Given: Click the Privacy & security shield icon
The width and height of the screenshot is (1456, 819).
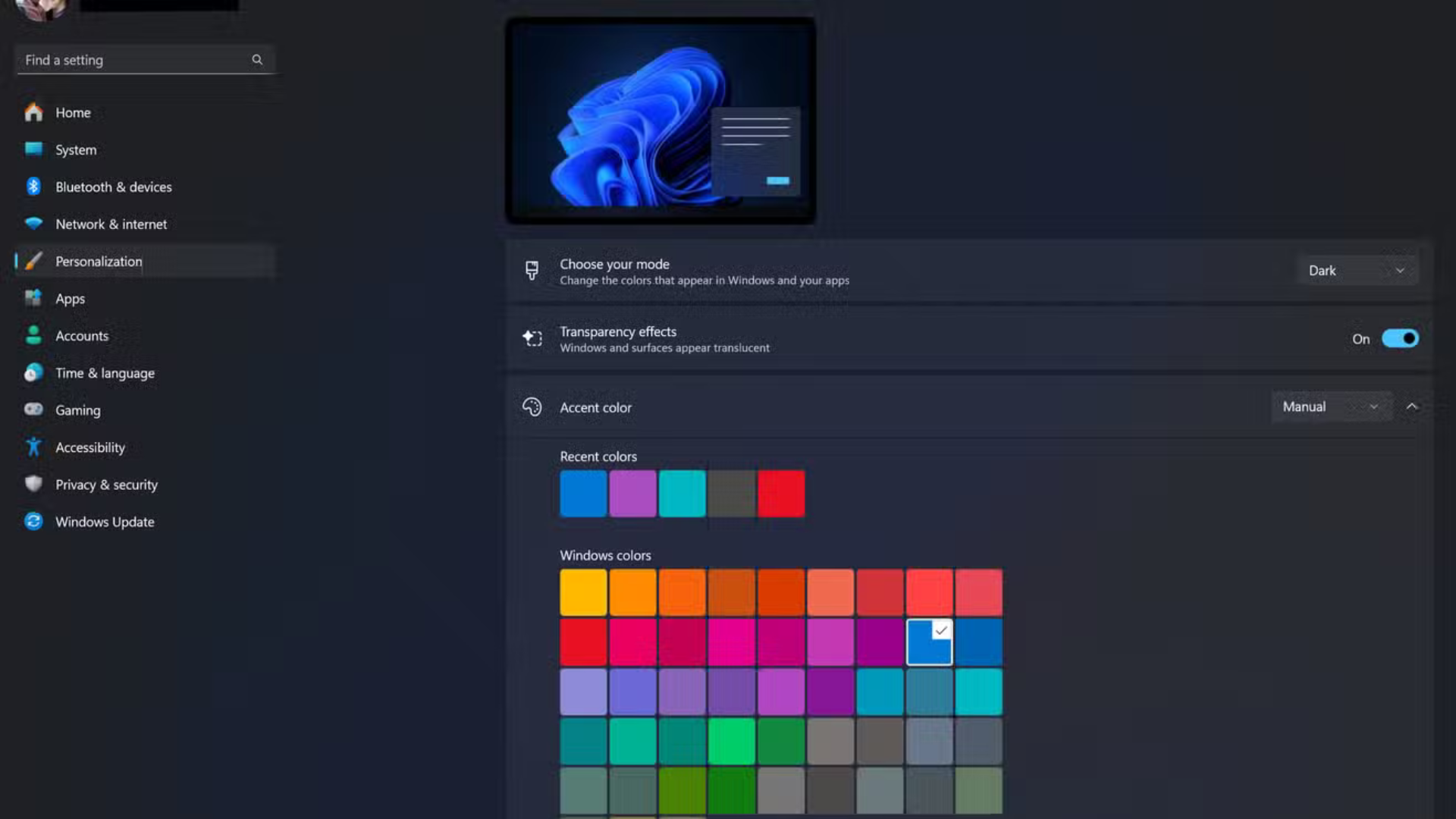Looking at the screenshot, I should pyautogui.click(x=33, y=484).
